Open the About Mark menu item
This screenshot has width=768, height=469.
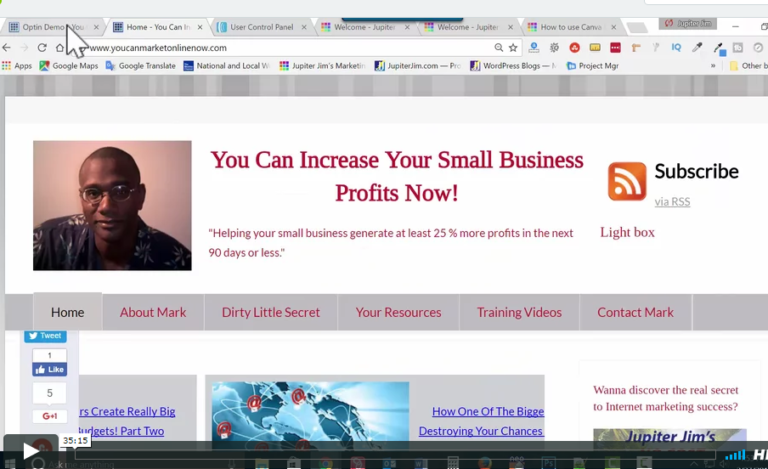coord(153,312)
